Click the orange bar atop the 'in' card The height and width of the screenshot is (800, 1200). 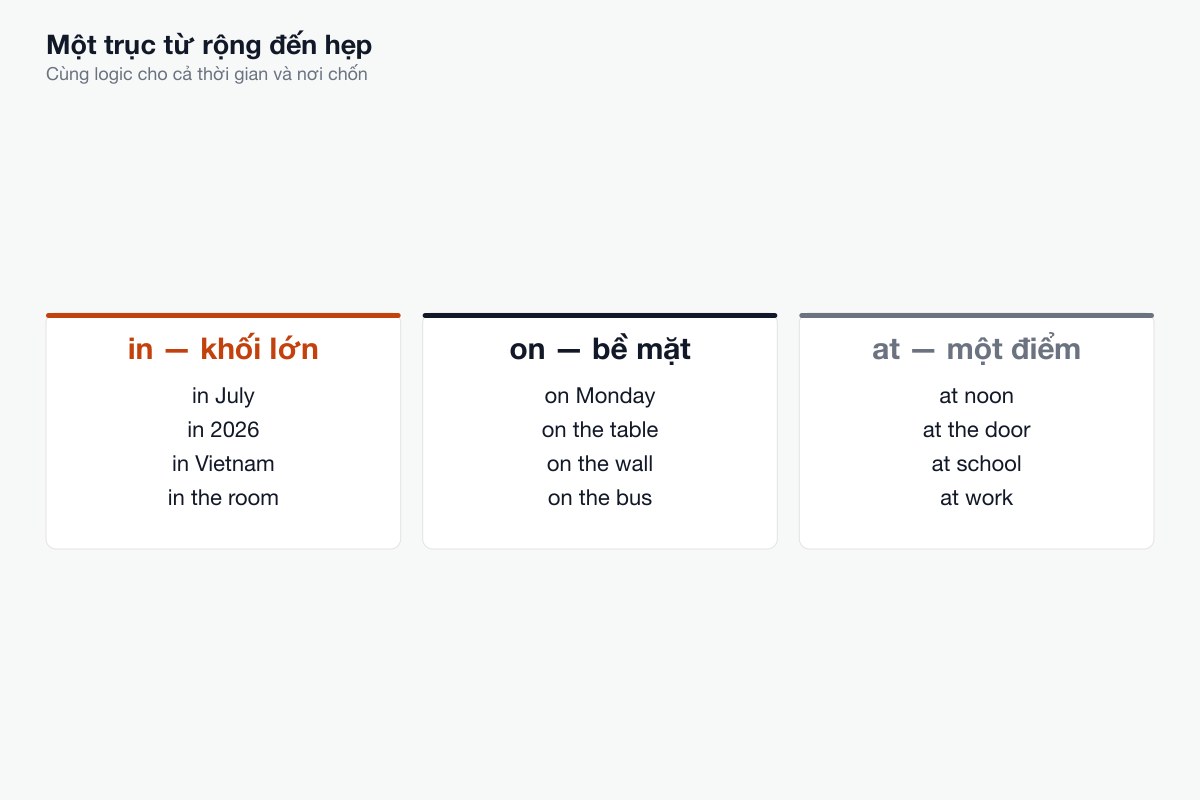point(223,315)
